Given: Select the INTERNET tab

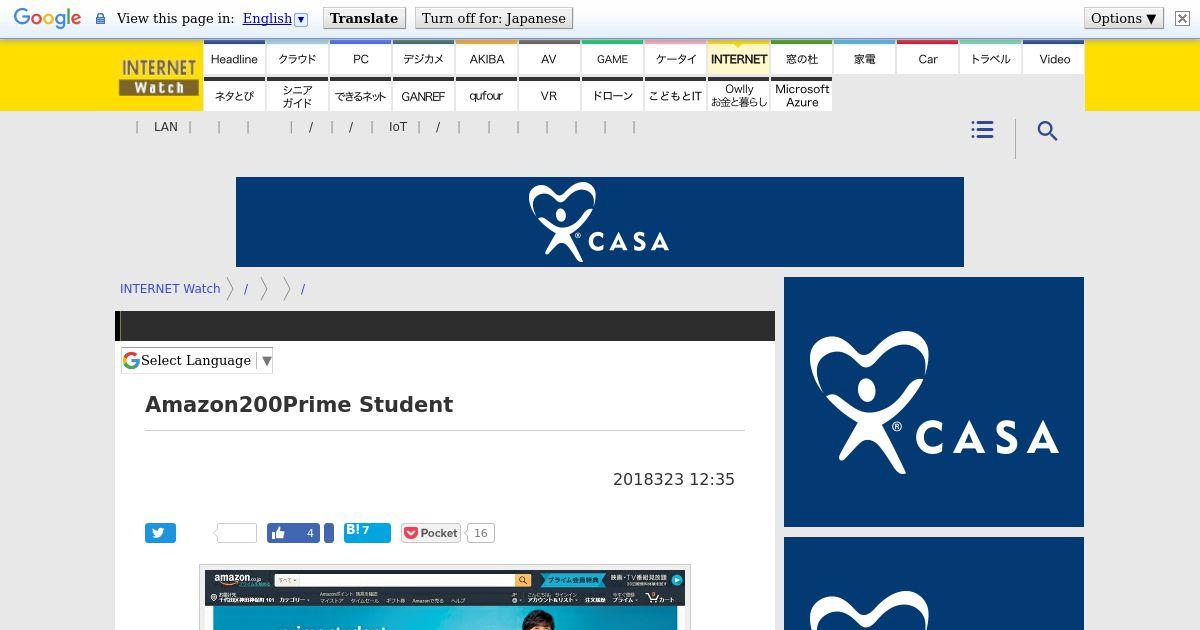Looking at the screenshot, I should [738, 58].
